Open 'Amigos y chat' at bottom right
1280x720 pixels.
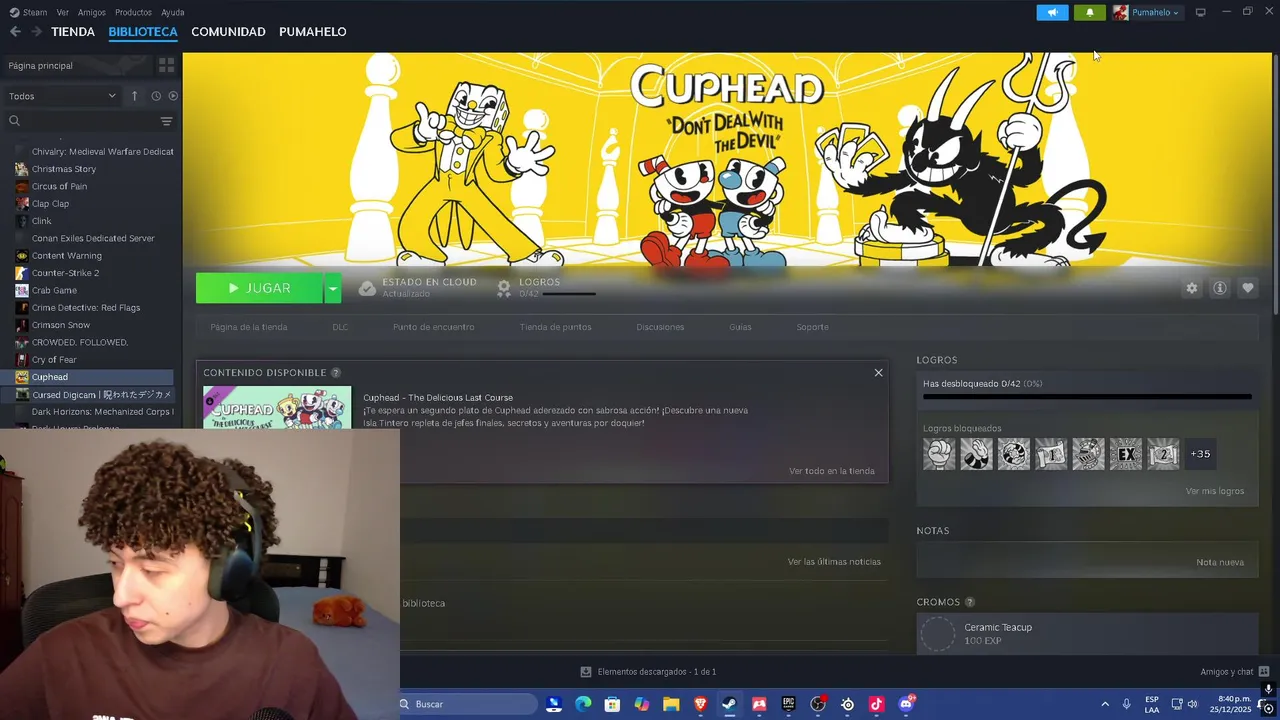point(1235,672)
